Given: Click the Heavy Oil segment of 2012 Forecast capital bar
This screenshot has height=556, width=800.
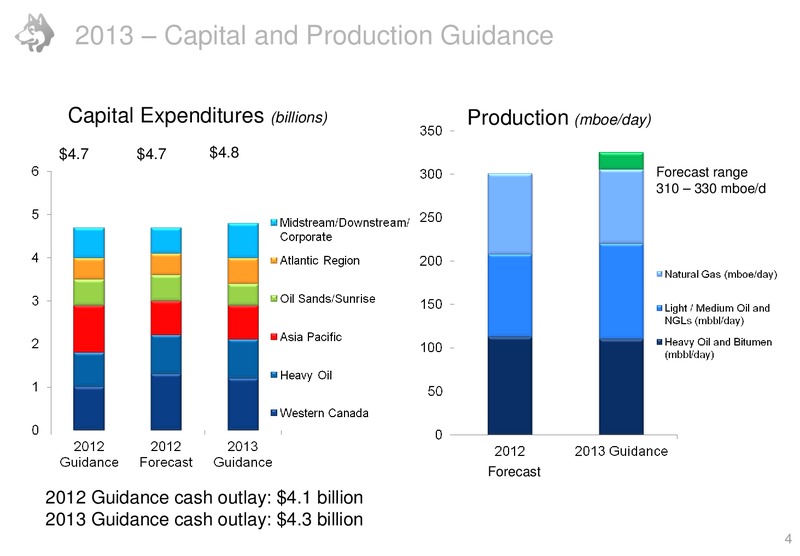Looking at the screenshot, I should (x=166, y=355).
